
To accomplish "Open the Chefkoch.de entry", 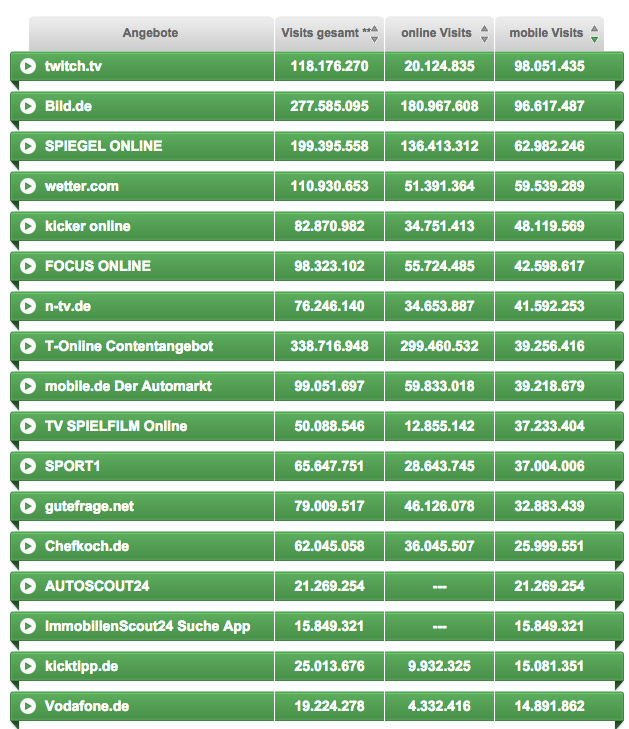I will (87, 546).
